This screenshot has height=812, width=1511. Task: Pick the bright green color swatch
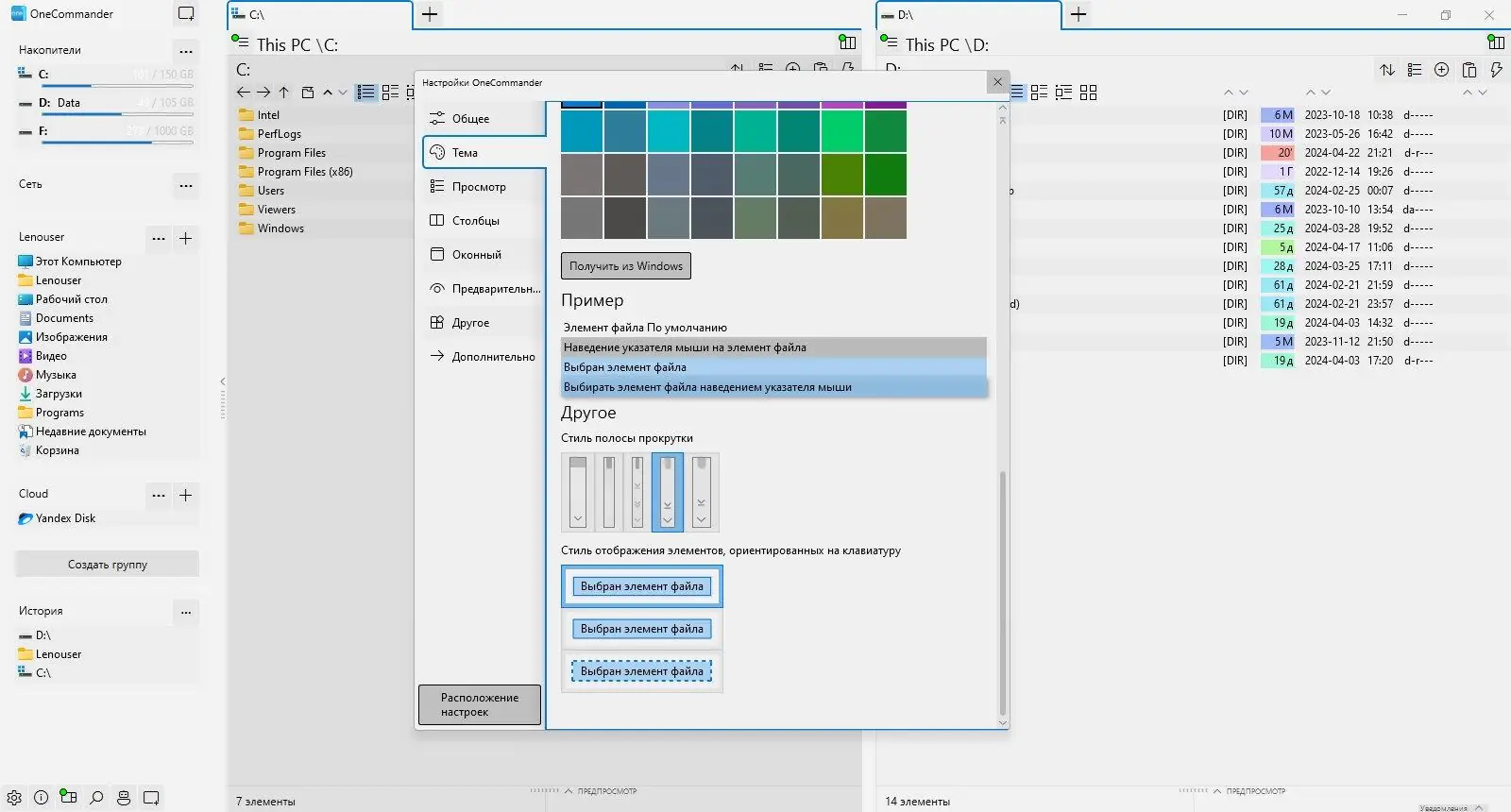click(x=842, y=131)
